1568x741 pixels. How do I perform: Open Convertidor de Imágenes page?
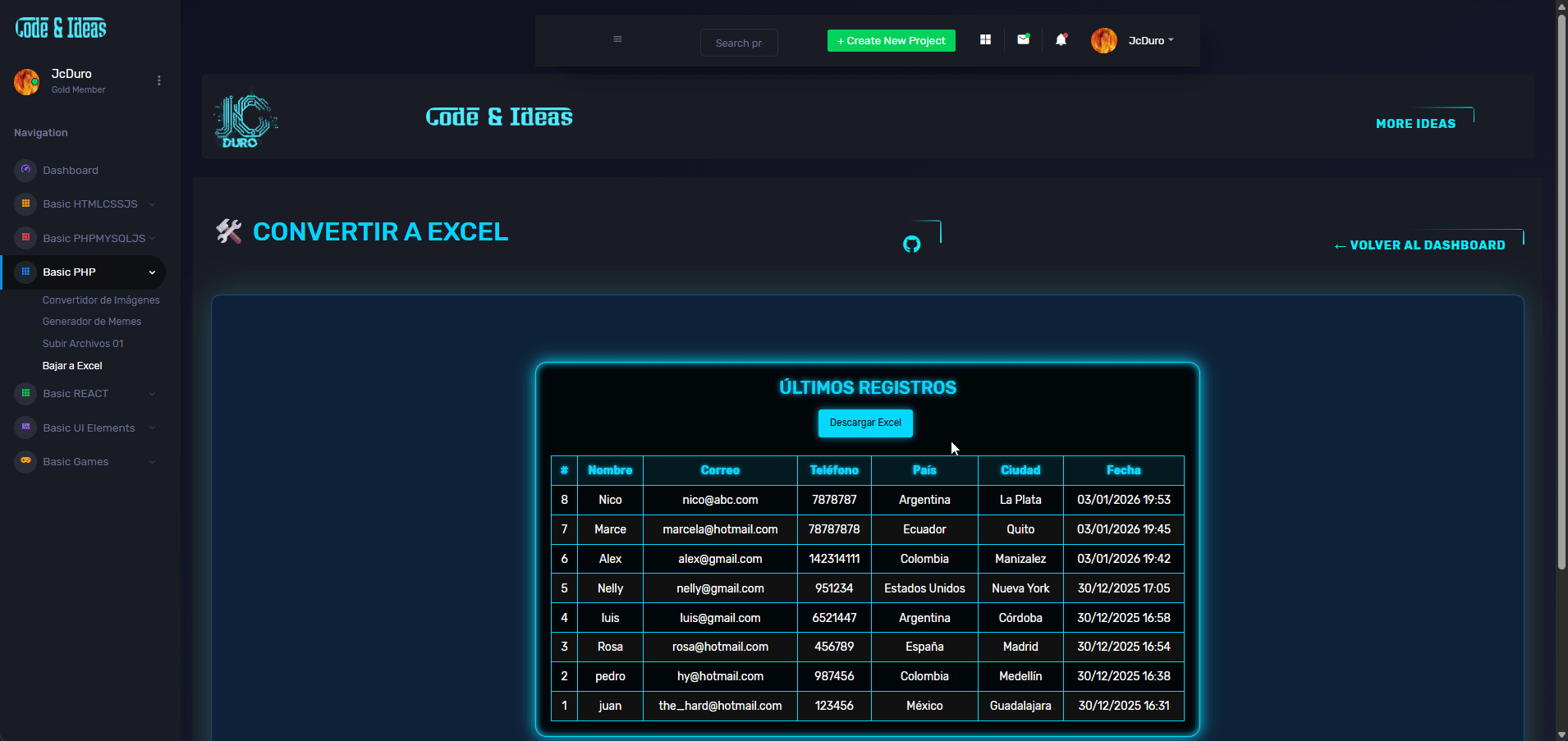coord(101,300)
